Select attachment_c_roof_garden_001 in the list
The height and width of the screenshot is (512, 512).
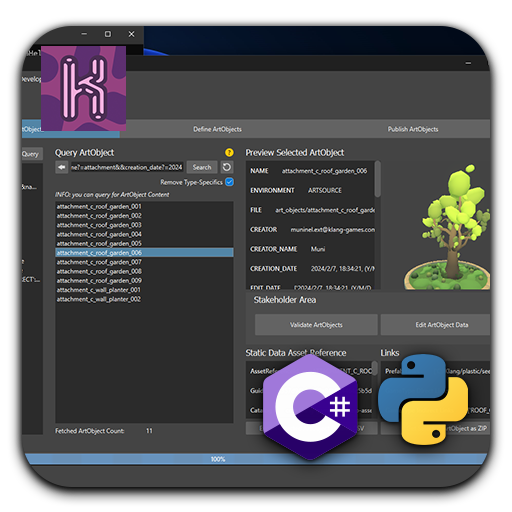click(x=144, y=206)
